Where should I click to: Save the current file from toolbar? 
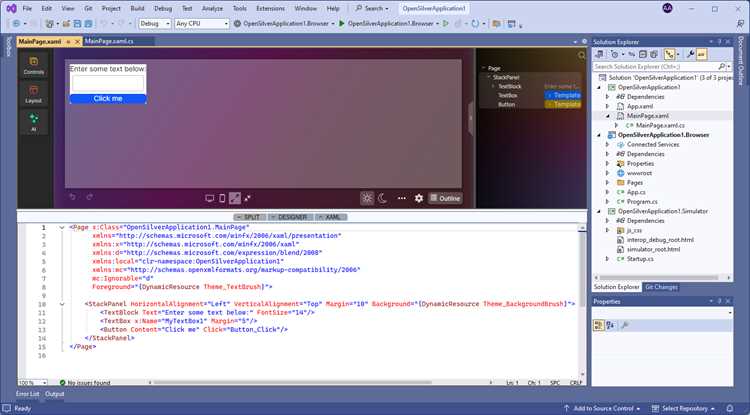pos(77,23)
